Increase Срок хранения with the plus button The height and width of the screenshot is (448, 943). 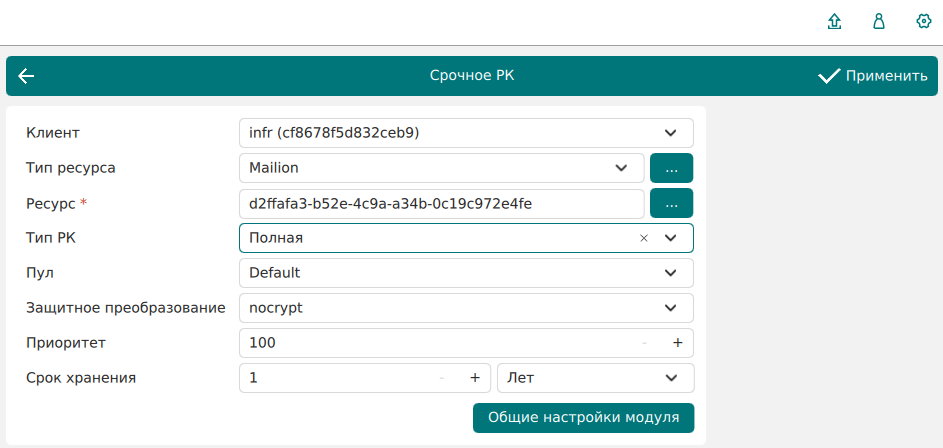pyautogui.click(x=475, y=378)
